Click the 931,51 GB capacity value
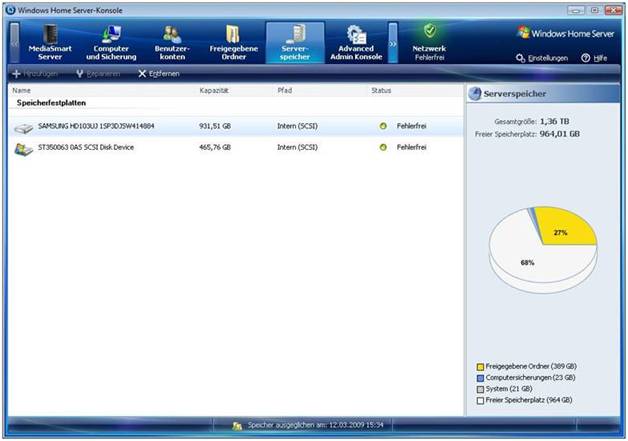 (215, 126)
